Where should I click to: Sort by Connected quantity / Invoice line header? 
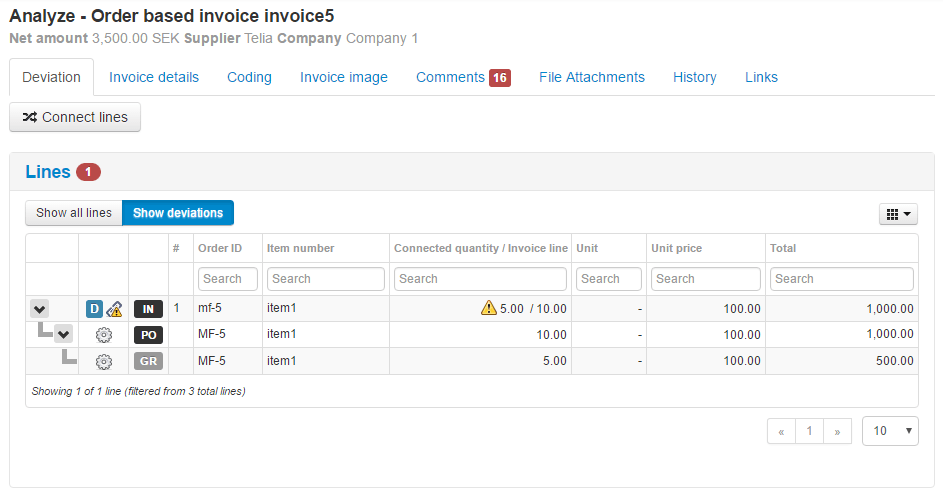(481, 248)
